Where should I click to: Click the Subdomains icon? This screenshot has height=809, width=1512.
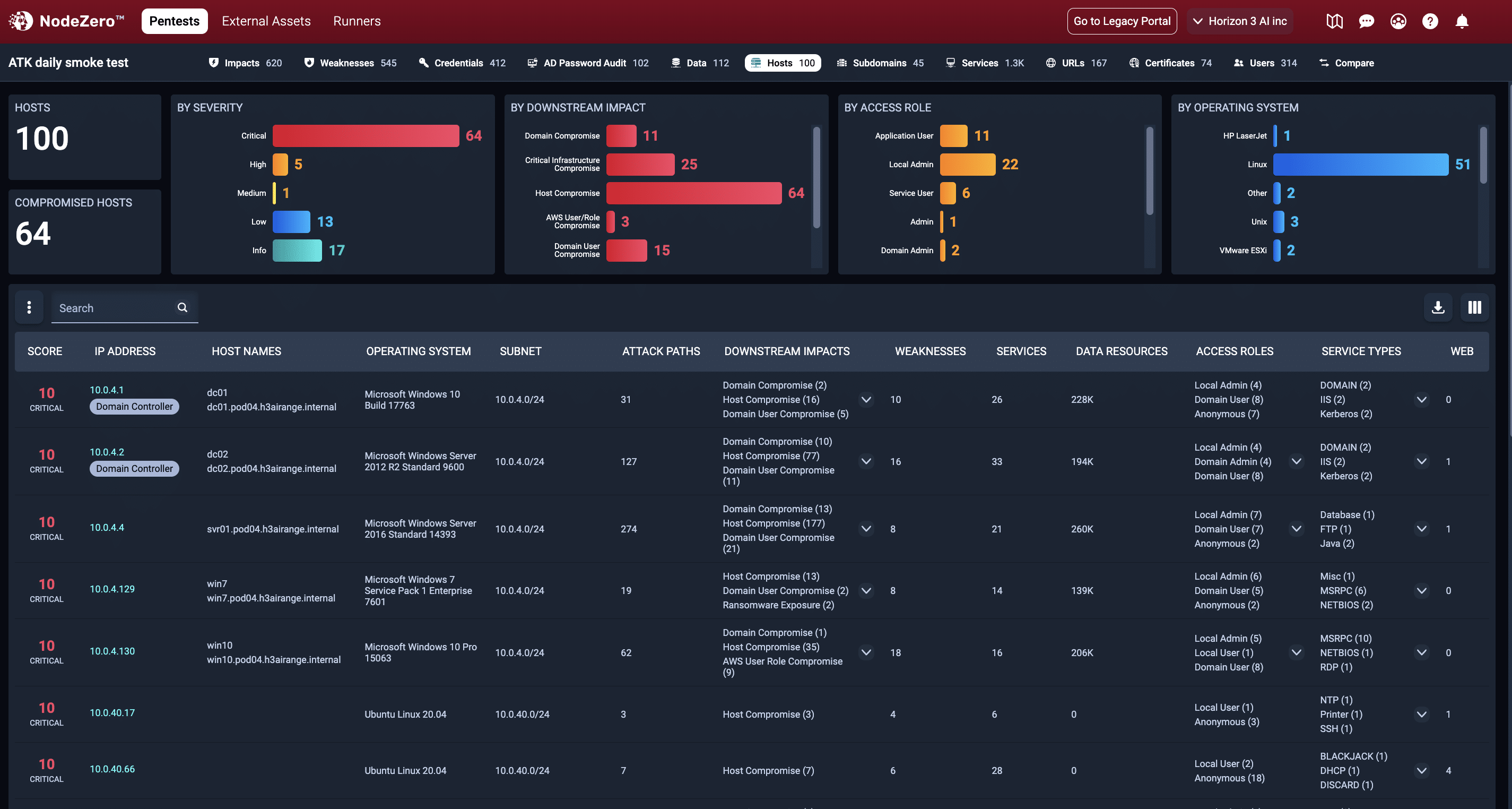(842, 62)
